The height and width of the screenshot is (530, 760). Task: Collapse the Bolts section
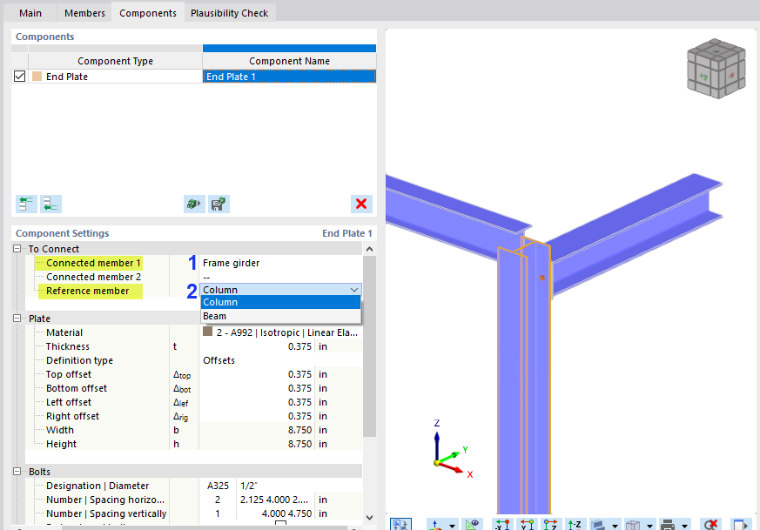pos(17,471)
